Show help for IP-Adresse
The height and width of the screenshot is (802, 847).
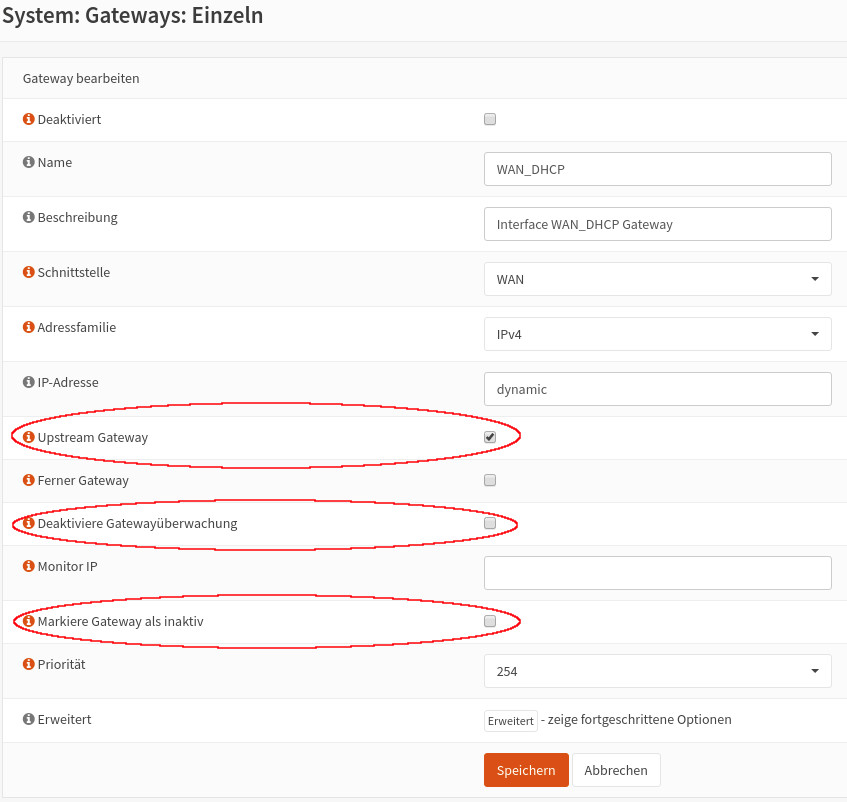coord(29,382)
